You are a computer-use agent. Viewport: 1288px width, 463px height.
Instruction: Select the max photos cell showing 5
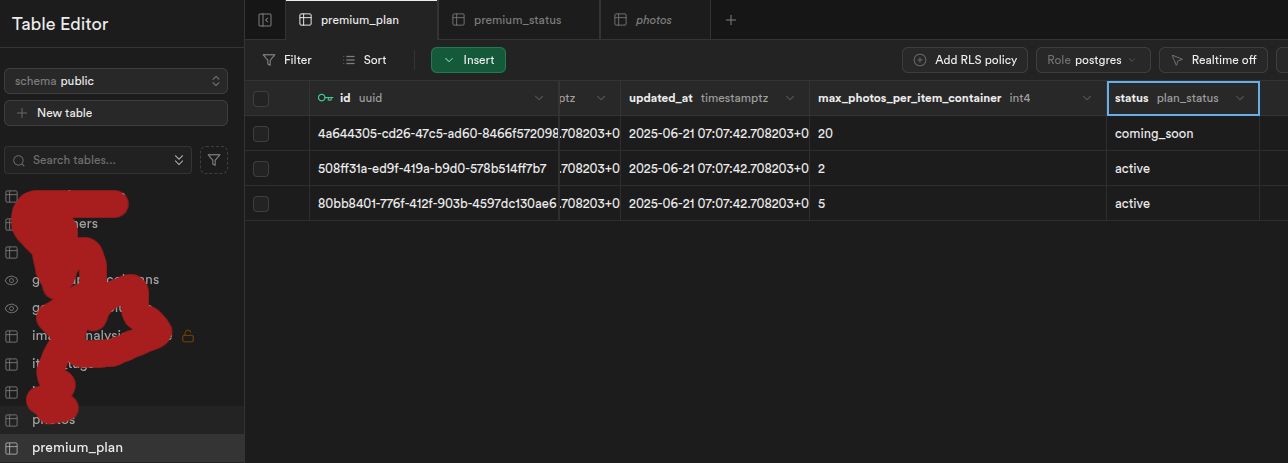click(958, 204)
